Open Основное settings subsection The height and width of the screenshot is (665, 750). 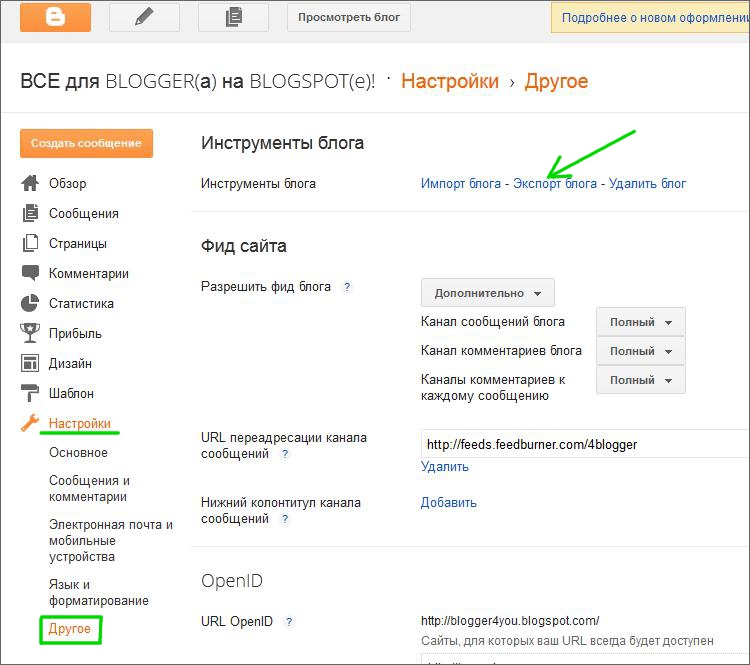[78, 453]
